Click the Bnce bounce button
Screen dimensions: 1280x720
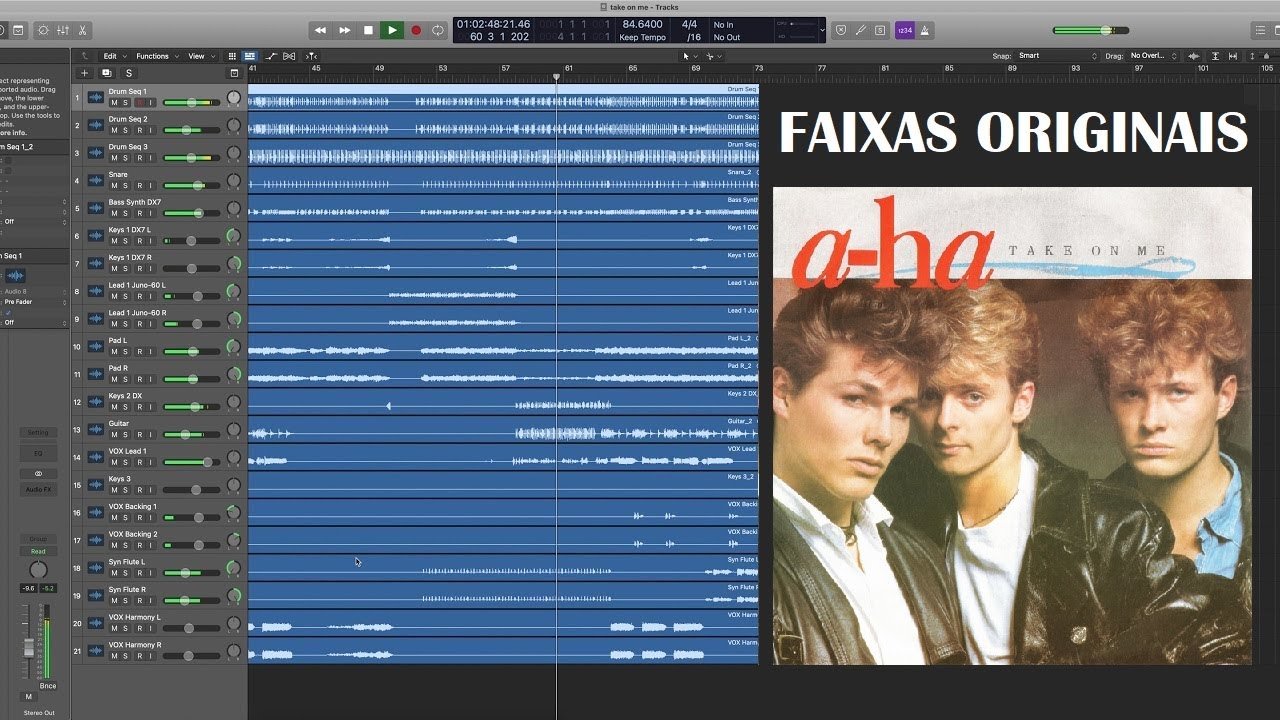(48, 686)
